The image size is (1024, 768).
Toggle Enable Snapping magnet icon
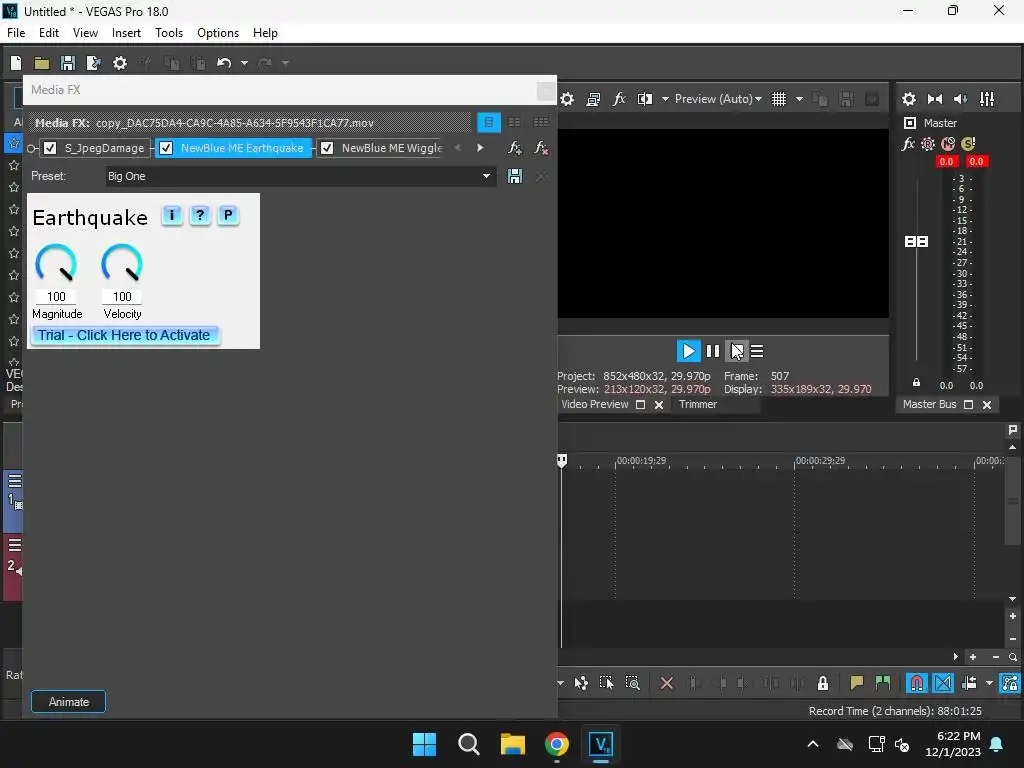point(917,683)
